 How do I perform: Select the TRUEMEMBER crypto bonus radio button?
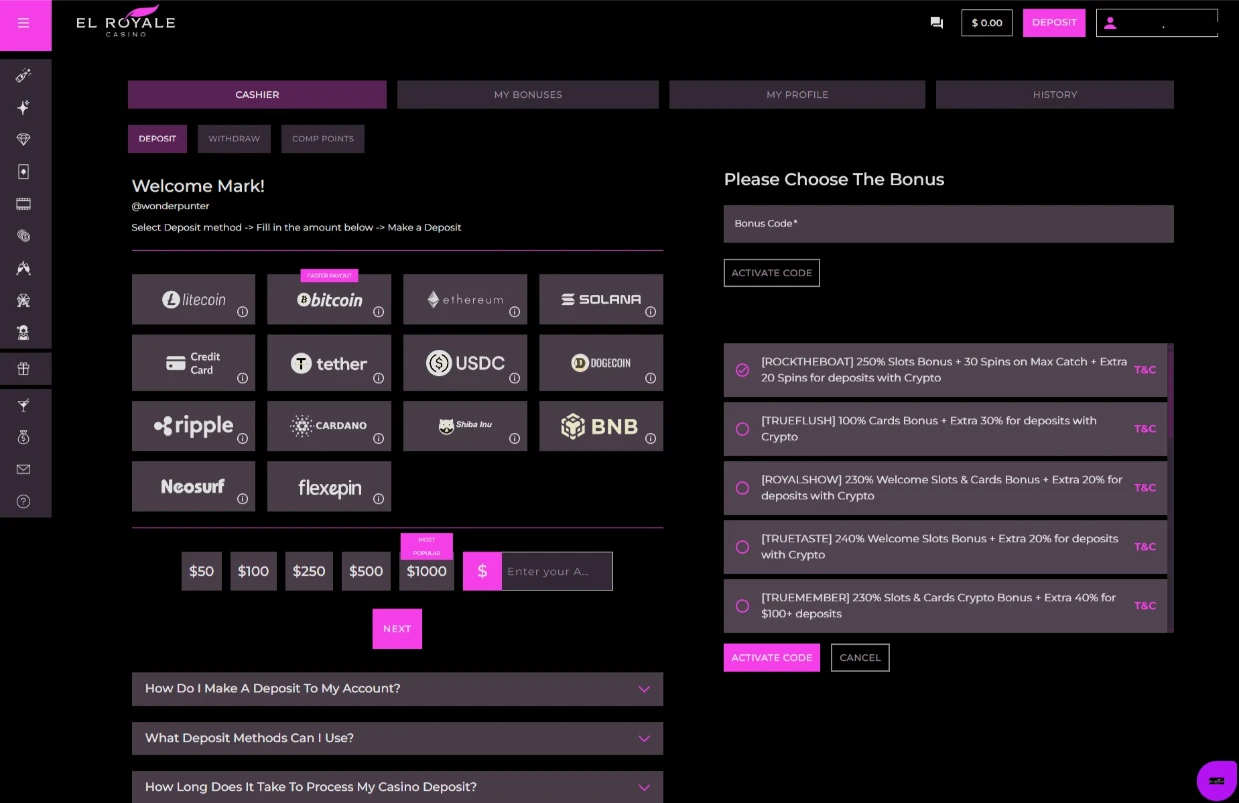pyautogui.click(x=742, y=605)
